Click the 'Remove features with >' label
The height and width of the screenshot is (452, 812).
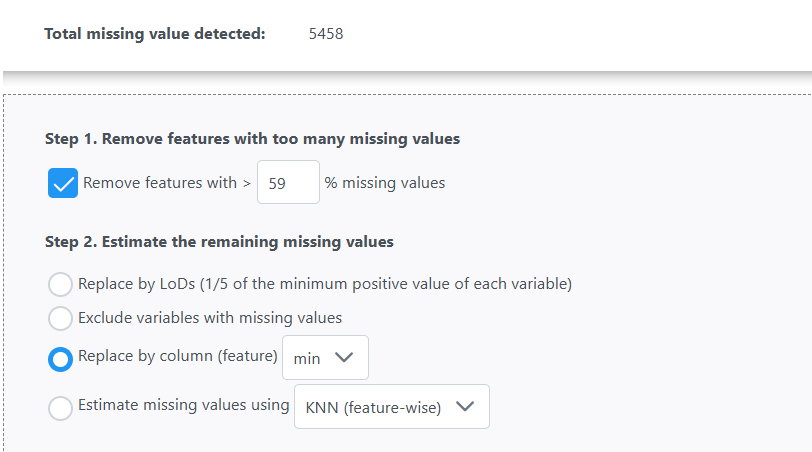(167, 183)
